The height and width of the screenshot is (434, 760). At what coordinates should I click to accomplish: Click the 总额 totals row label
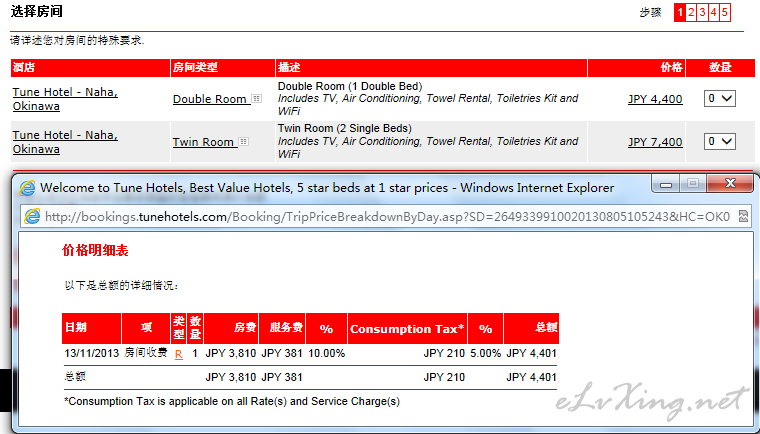[75, 377]
